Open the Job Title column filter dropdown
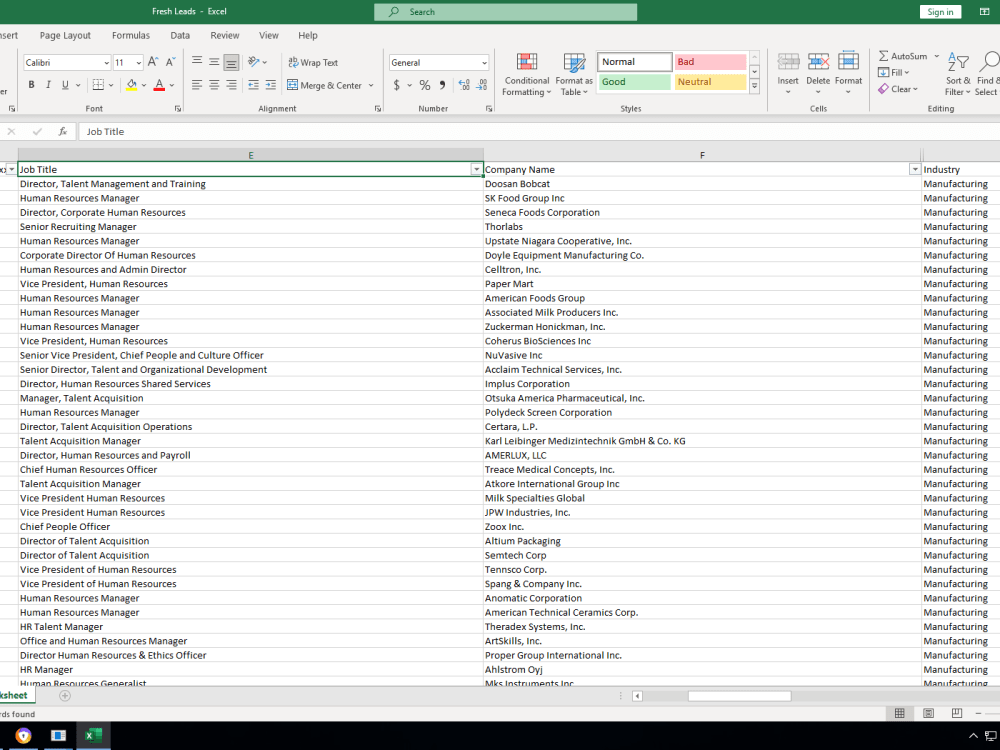The width and height of the screenshot is (1000, 750). coord(476,170)
